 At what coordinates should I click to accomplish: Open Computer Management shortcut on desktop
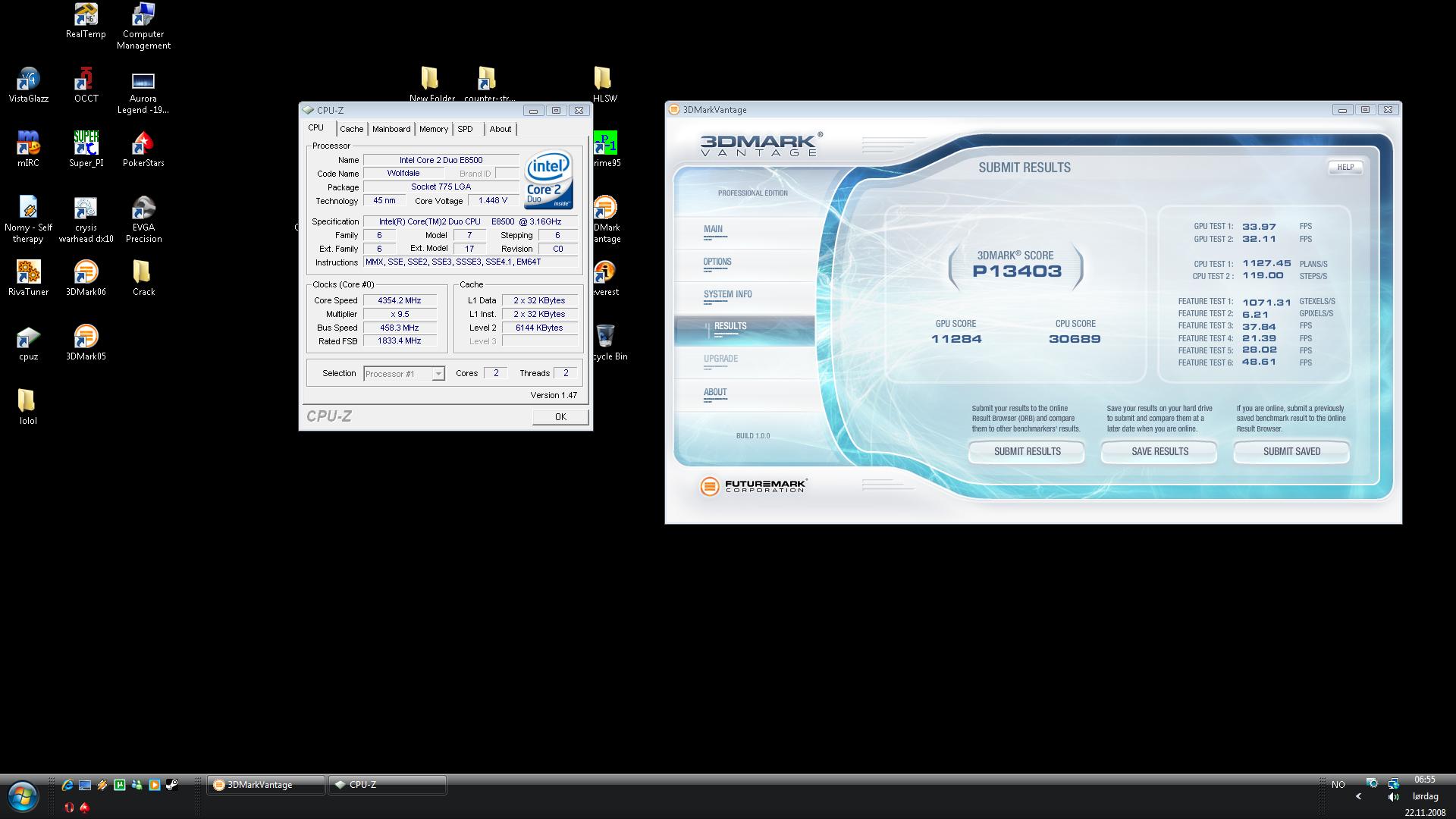click(143, 26)
